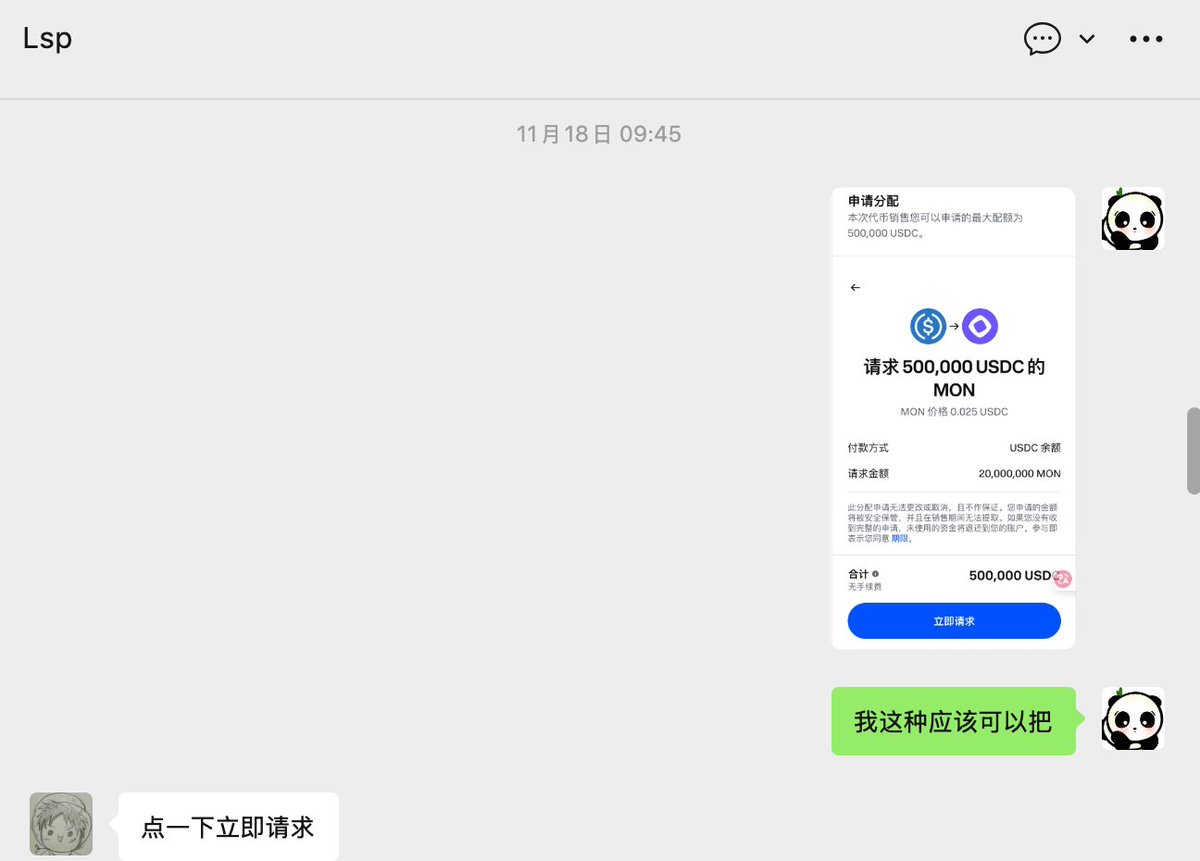The image size is (1200, 861).
Task: Click the pink emoji reaction on the screenshot
Action: click(x=1062, y=578)
